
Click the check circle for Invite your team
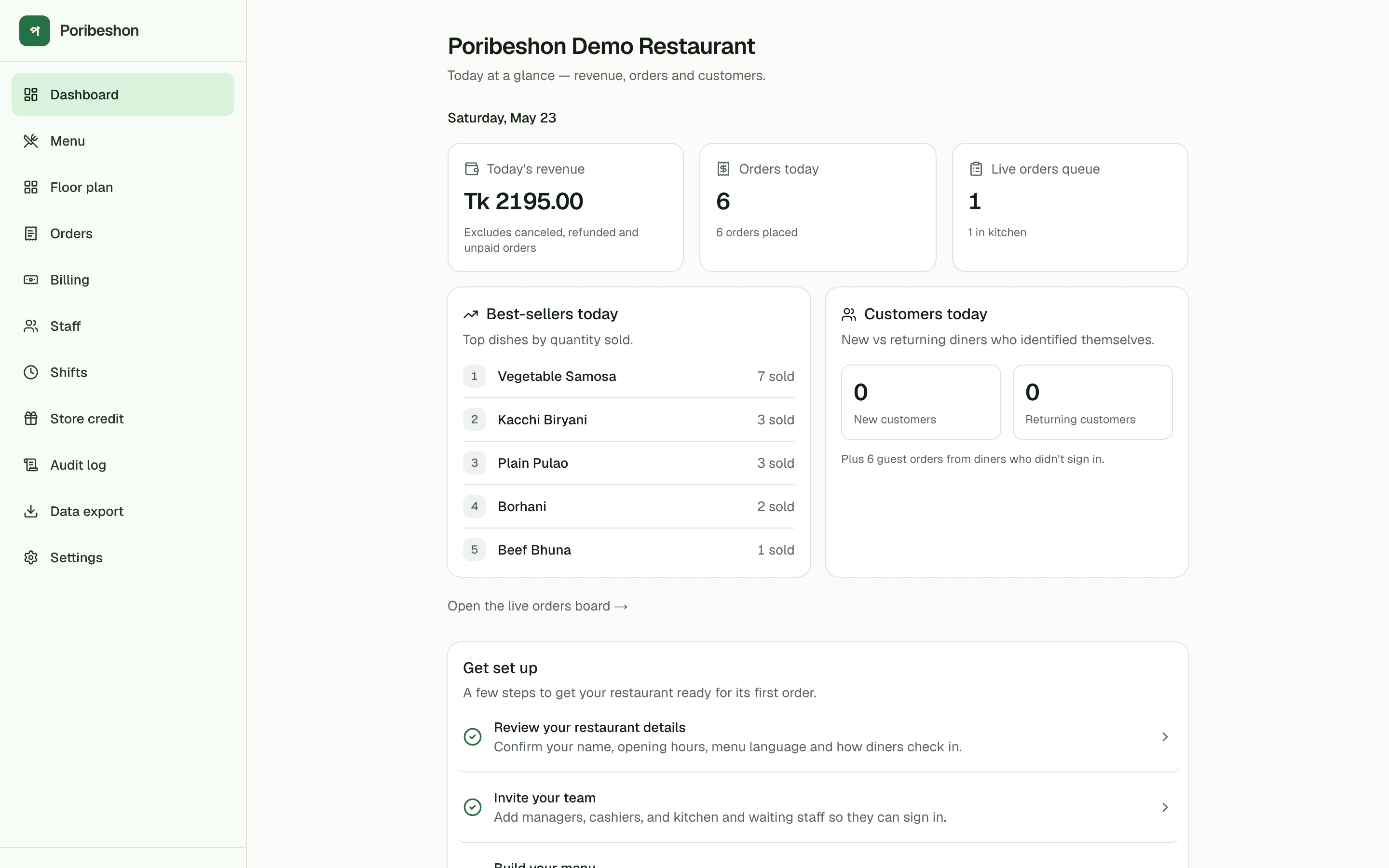(472, 807)
